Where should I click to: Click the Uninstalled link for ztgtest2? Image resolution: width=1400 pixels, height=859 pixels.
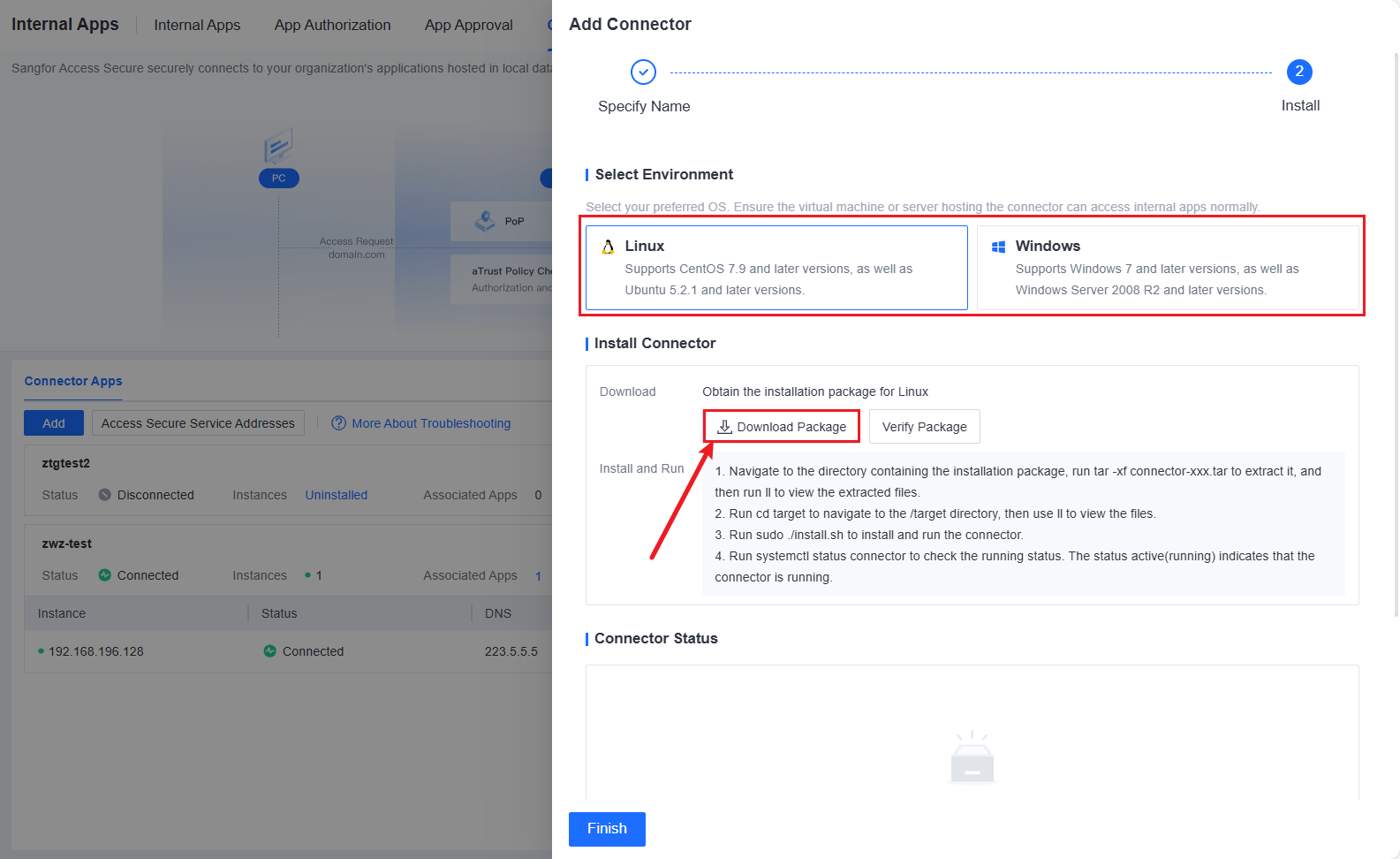[x=337, y=495]
